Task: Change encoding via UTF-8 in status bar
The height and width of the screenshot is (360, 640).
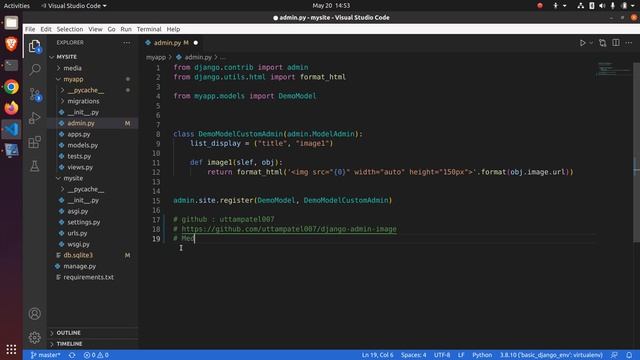Action: 442,355
